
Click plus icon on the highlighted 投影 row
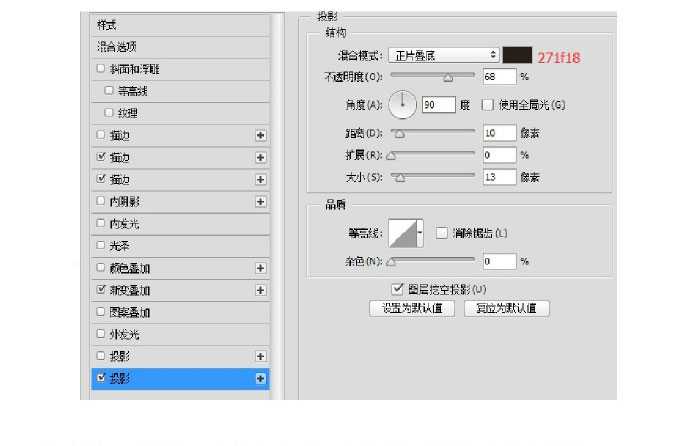tap(261, 379)
